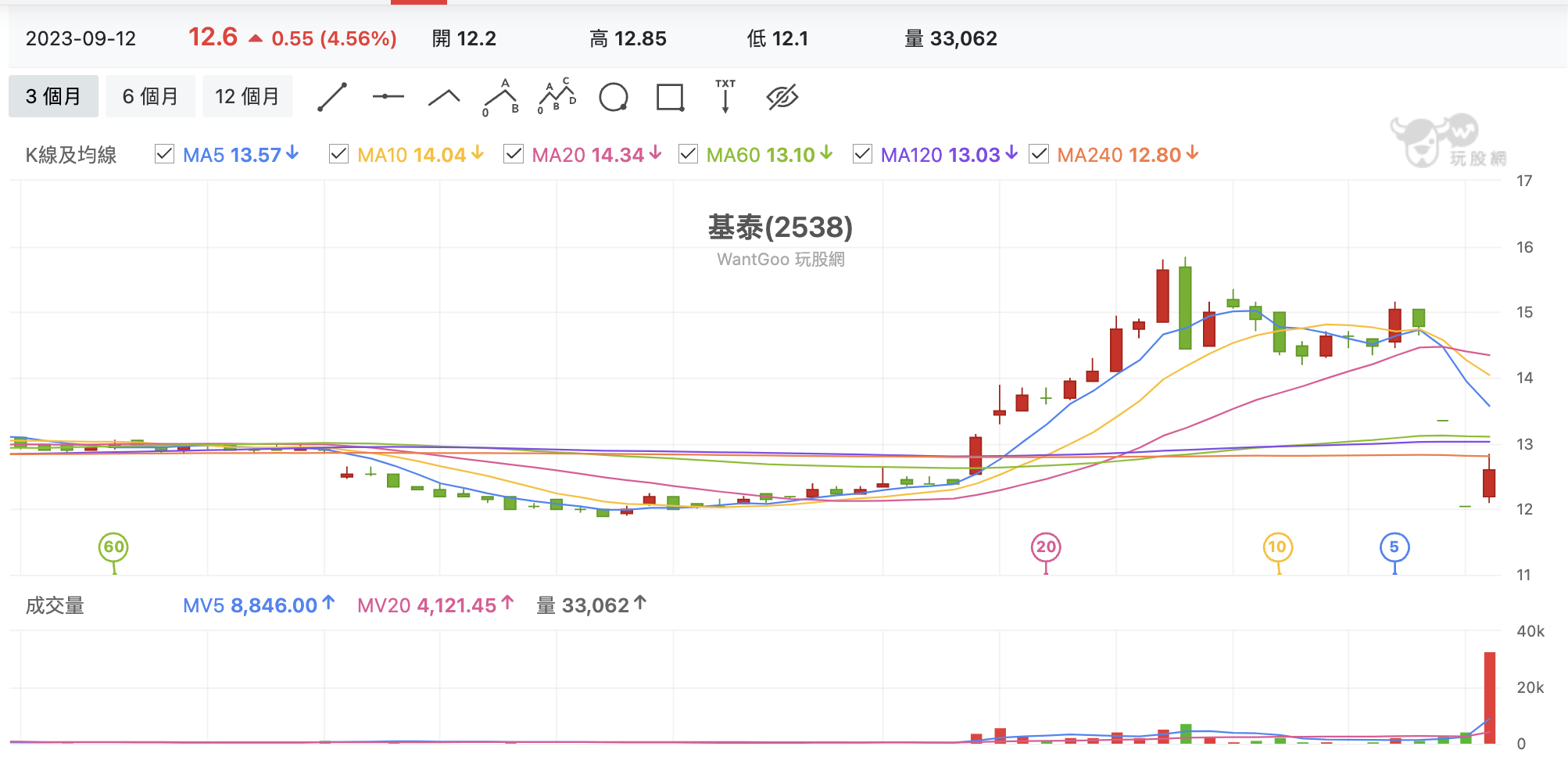Click the blue 5-day marker on the timeline
This screenshot has height=757, width=1568.
point(1394,547)
